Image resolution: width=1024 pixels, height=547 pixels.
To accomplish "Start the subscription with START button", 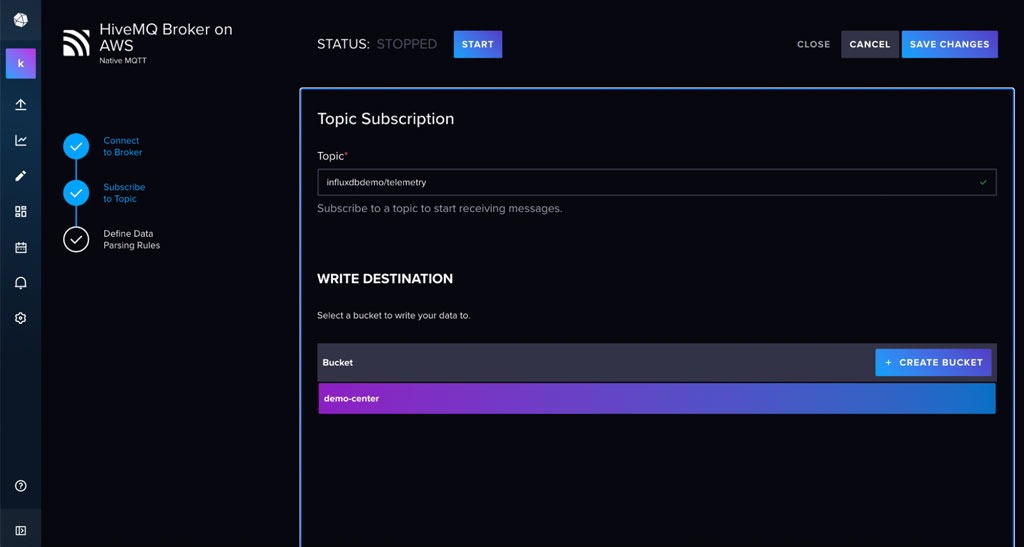I will pyautogui.click(x=478, y=44).
